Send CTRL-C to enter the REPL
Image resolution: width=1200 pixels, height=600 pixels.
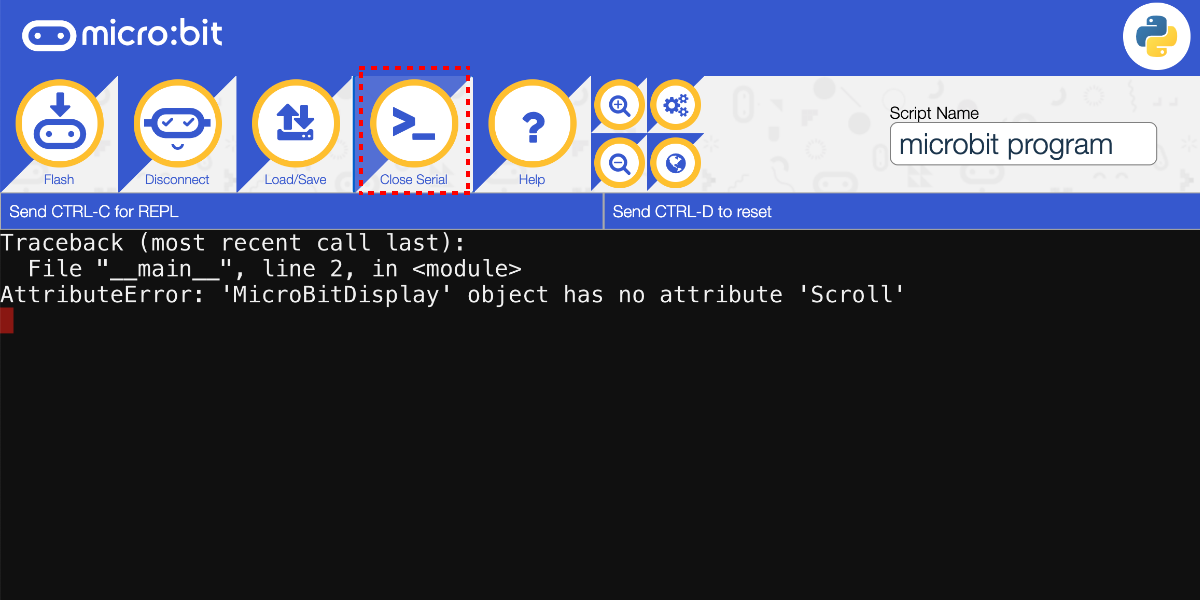pyautogui.click(x=300, y=211)
